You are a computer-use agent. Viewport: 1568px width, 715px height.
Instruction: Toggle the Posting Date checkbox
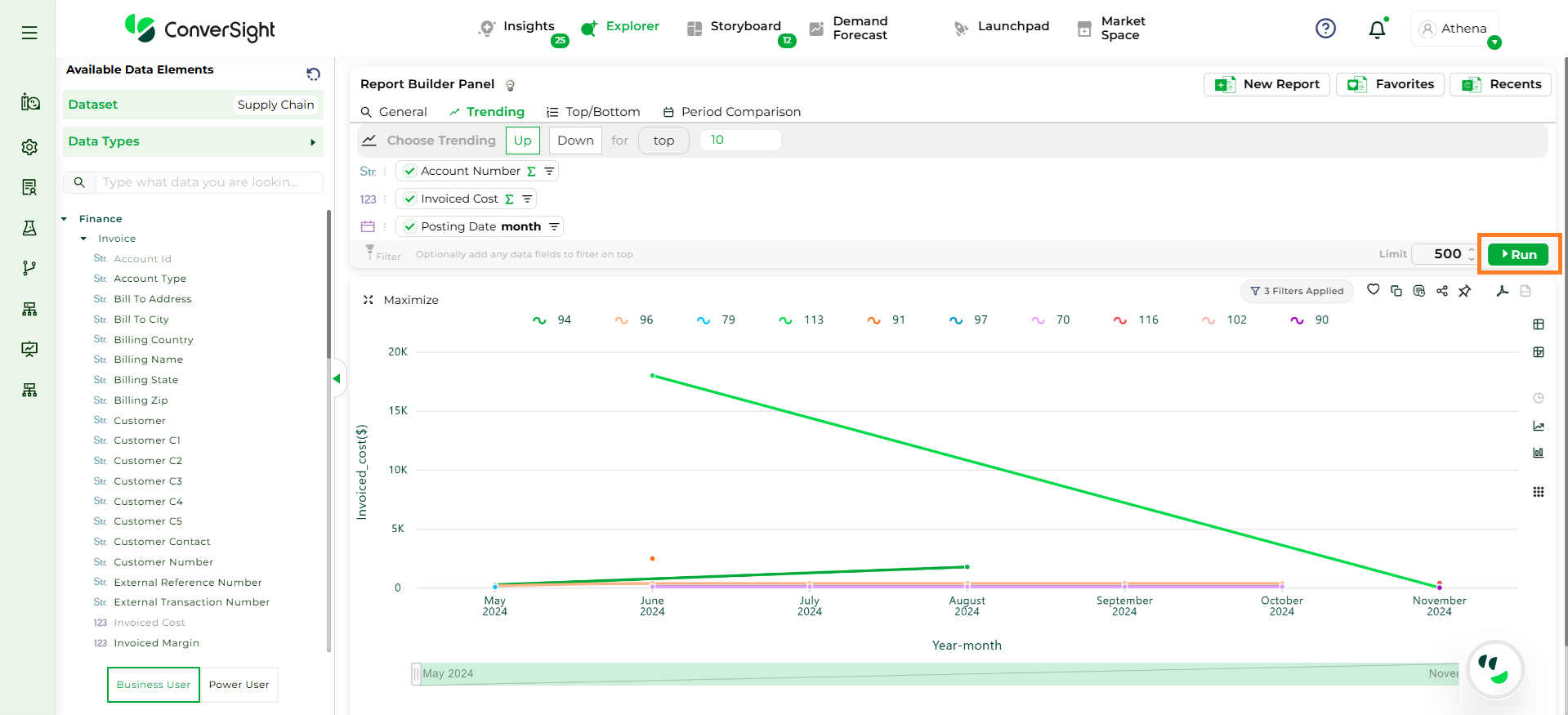[410, 227]
